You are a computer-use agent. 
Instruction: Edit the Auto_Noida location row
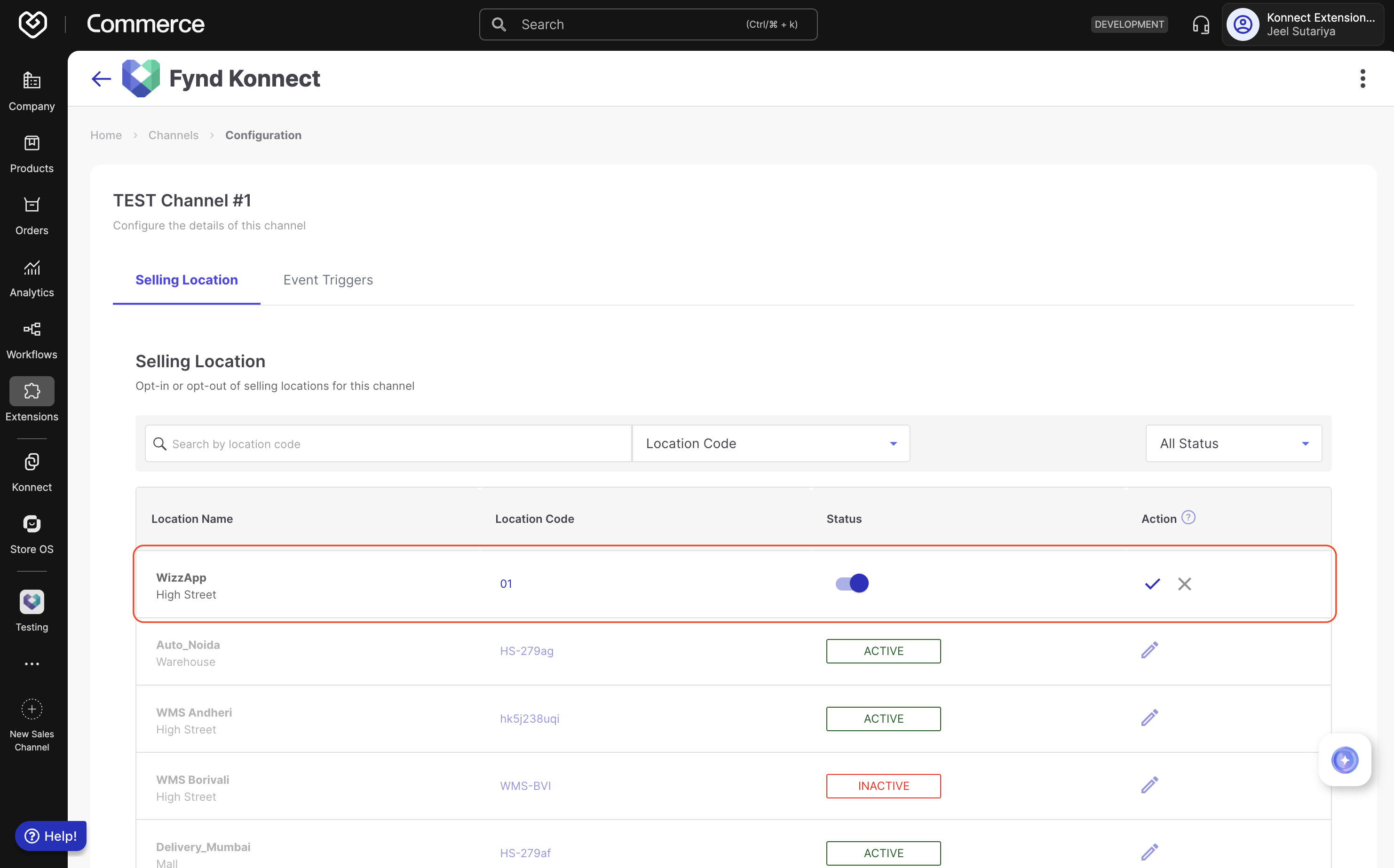point(1149,650)
